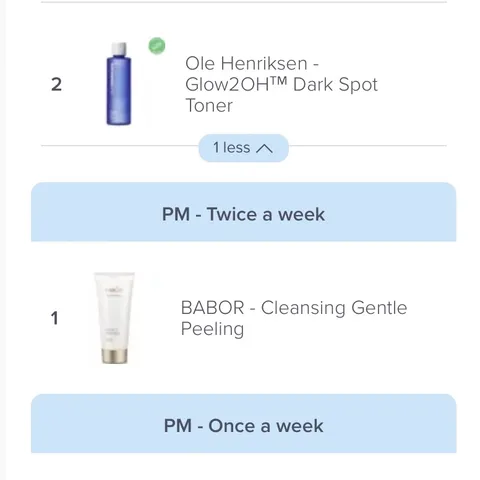
Task: Tap the green badge beside the toner
Action: pyautogui.click(x=157, y=46)
